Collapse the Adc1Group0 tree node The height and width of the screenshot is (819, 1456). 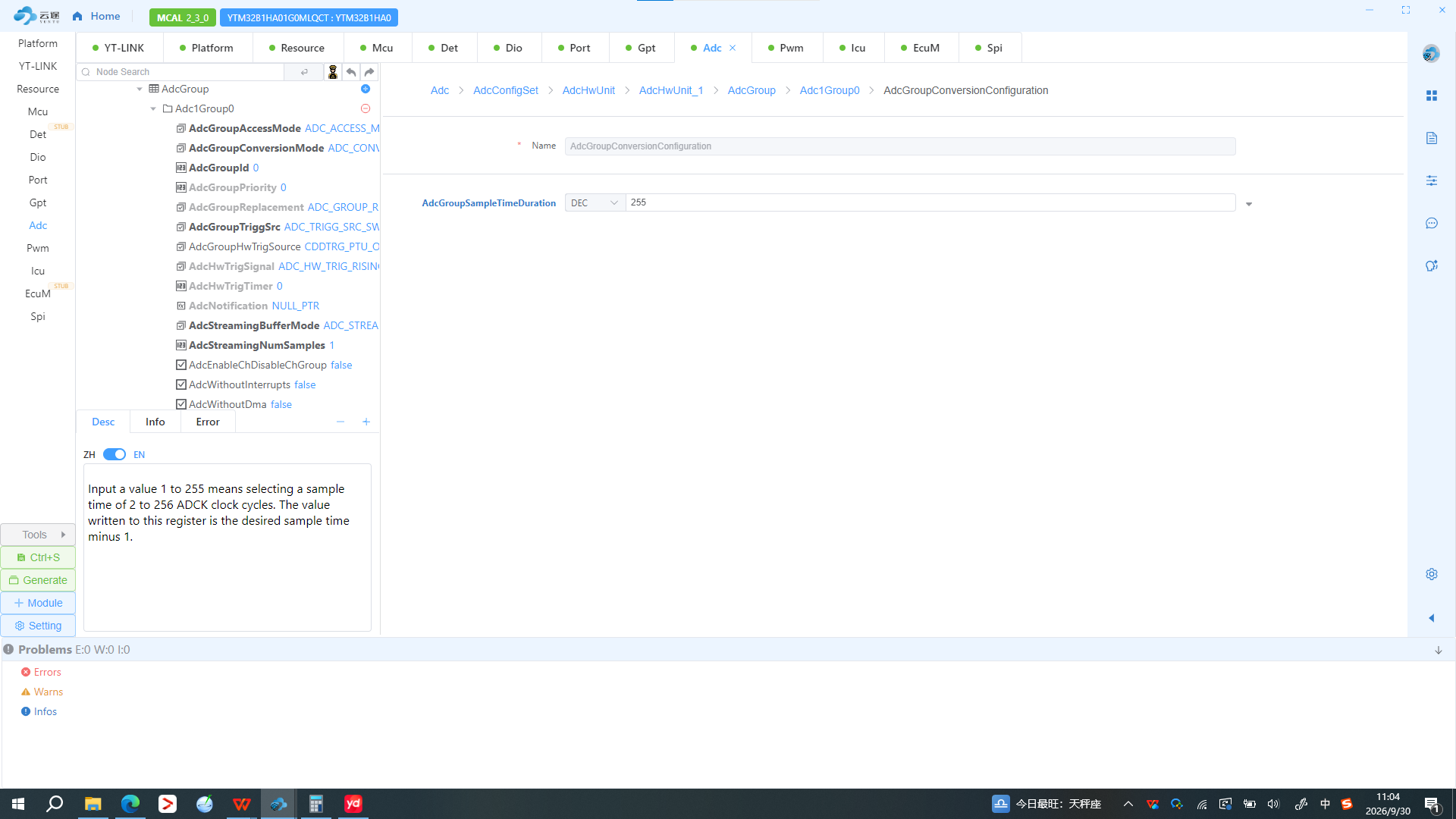(153, 108)
